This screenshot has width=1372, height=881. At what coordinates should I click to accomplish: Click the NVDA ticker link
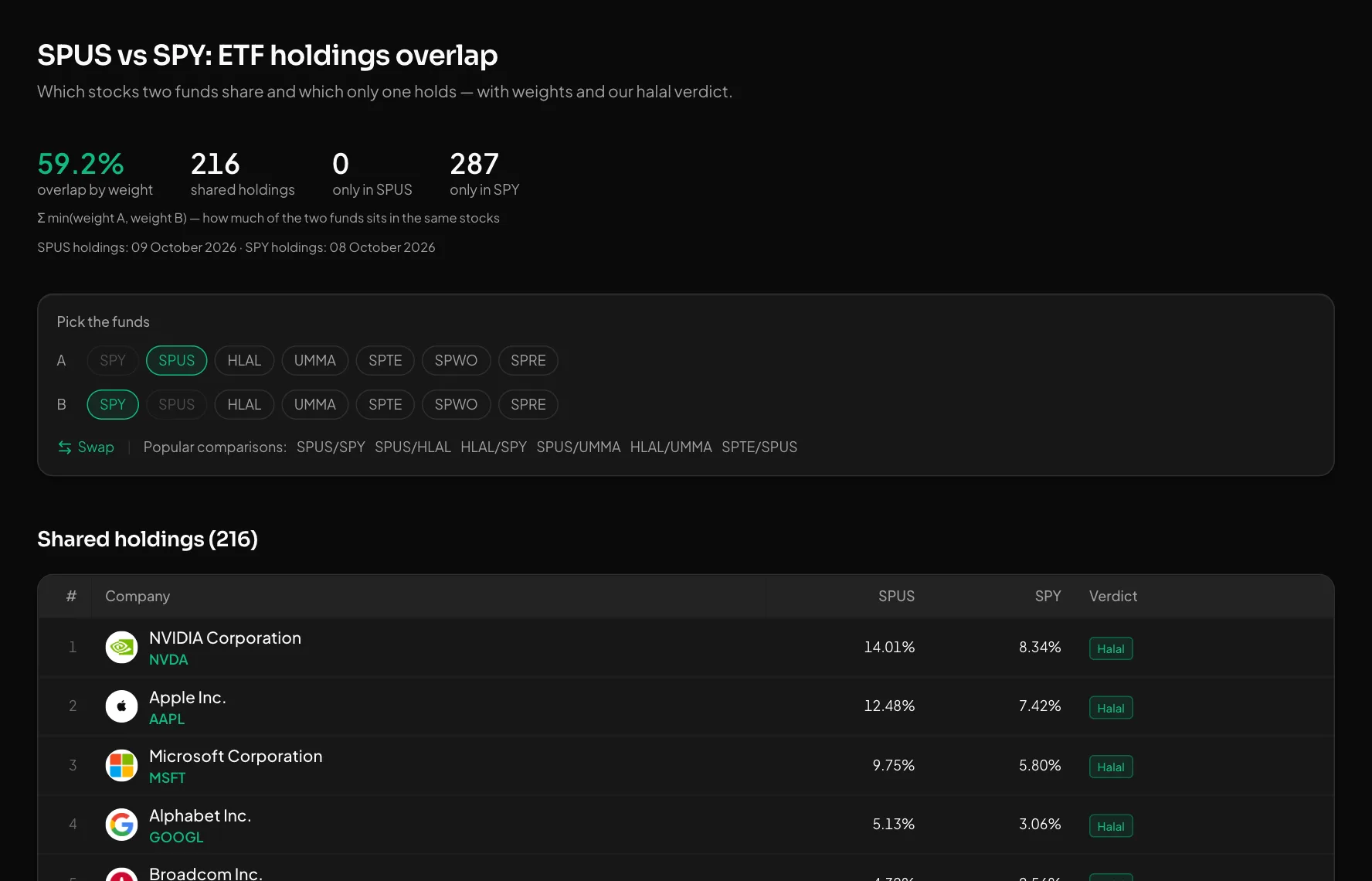pyautogui.click(x=168, y=660)
